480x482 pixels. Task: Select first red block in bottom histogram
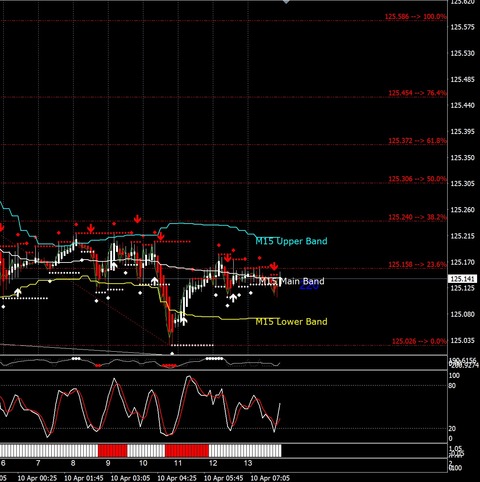[x=113, y=450]
